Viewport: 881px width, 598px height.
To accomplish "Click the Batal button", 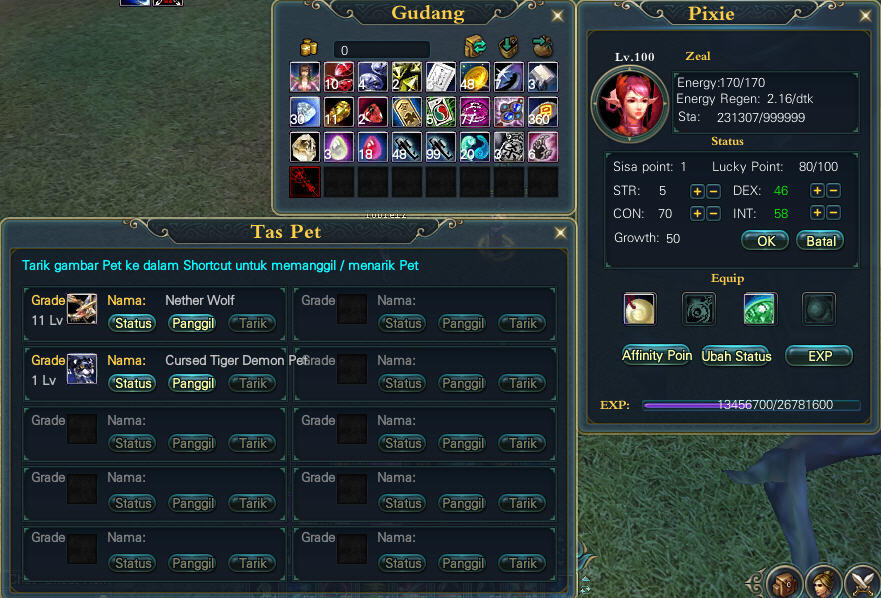I will 820,241.
